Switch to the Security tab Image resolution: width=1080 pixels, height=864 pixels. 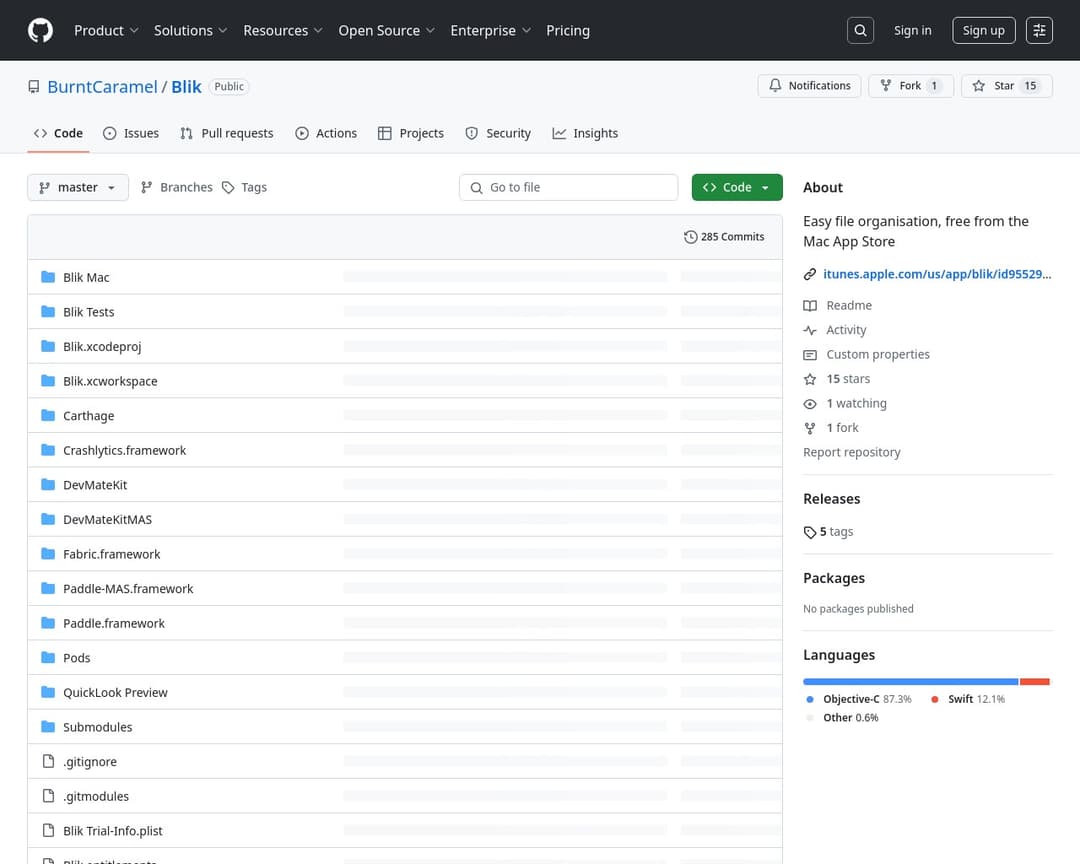[x=498, y=133]
